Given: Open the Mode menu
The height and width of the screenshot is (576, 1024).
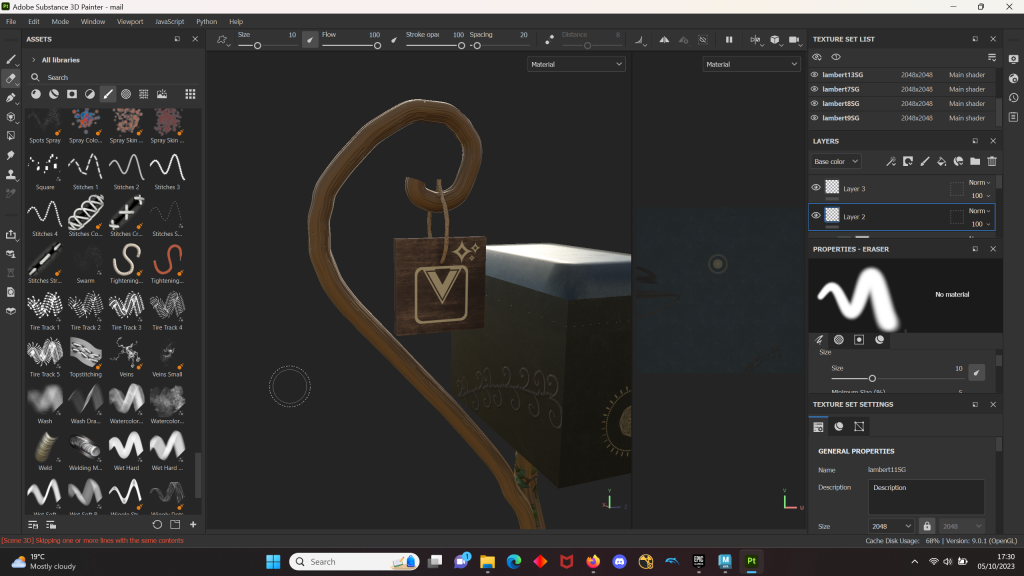Looking at the screenshot, I should point(60,22).
